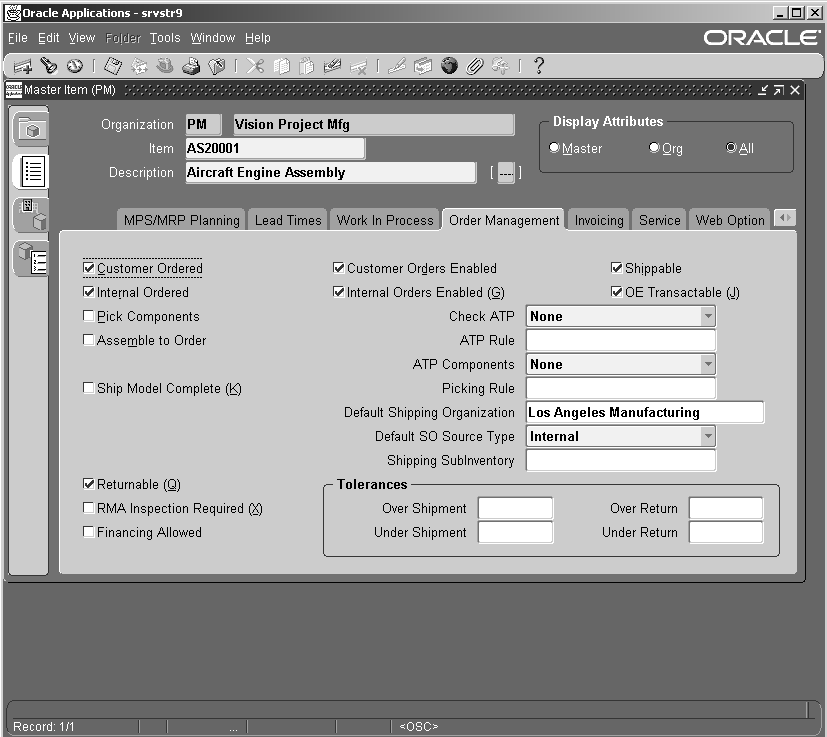Click the Paste clipboard toolbar icon
Screen dimensions: 827x737
tap(306, 66)
